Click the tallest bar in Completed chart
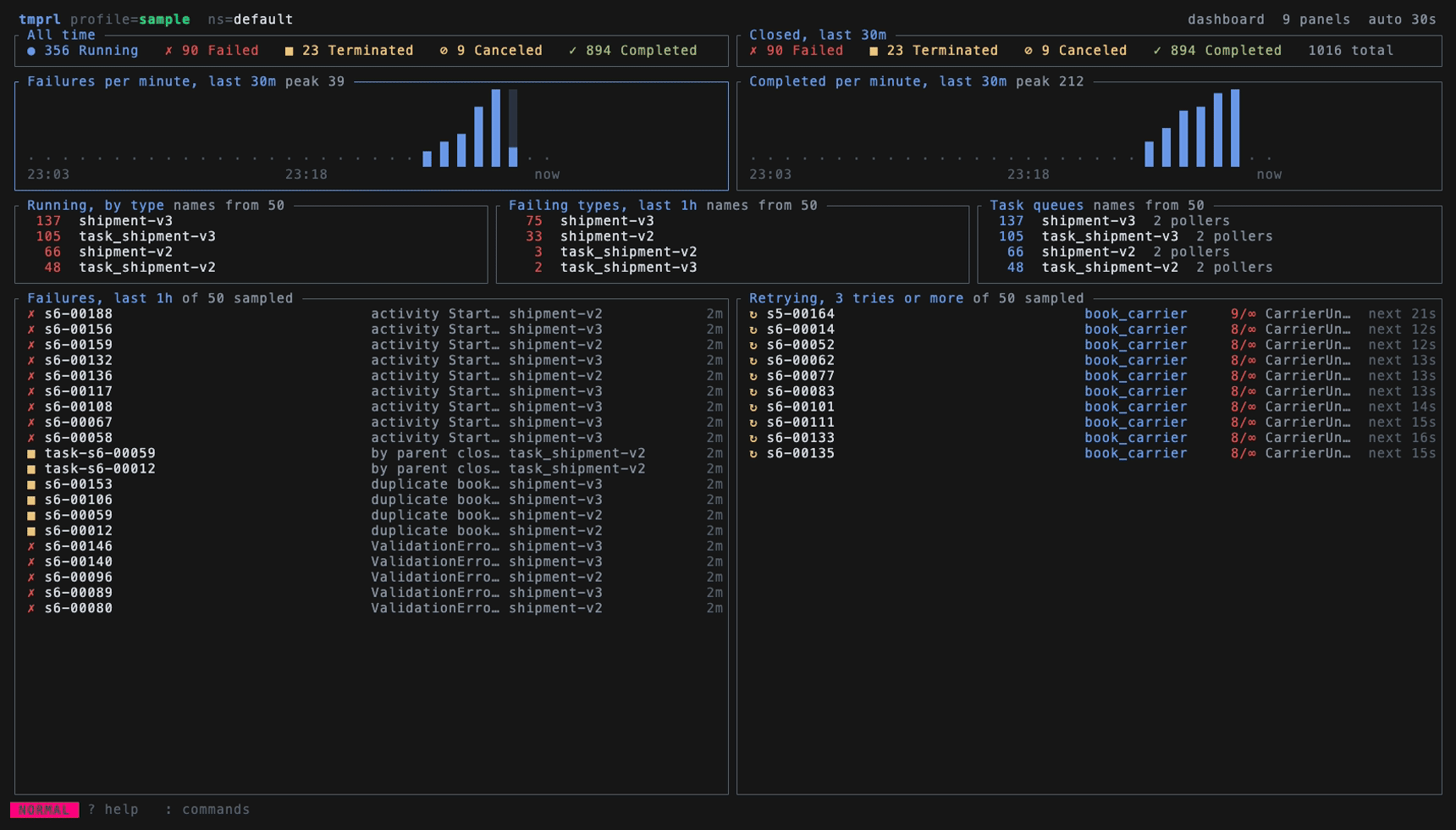The width and height of the screenshot is (1456, 830). point(1235,128)
